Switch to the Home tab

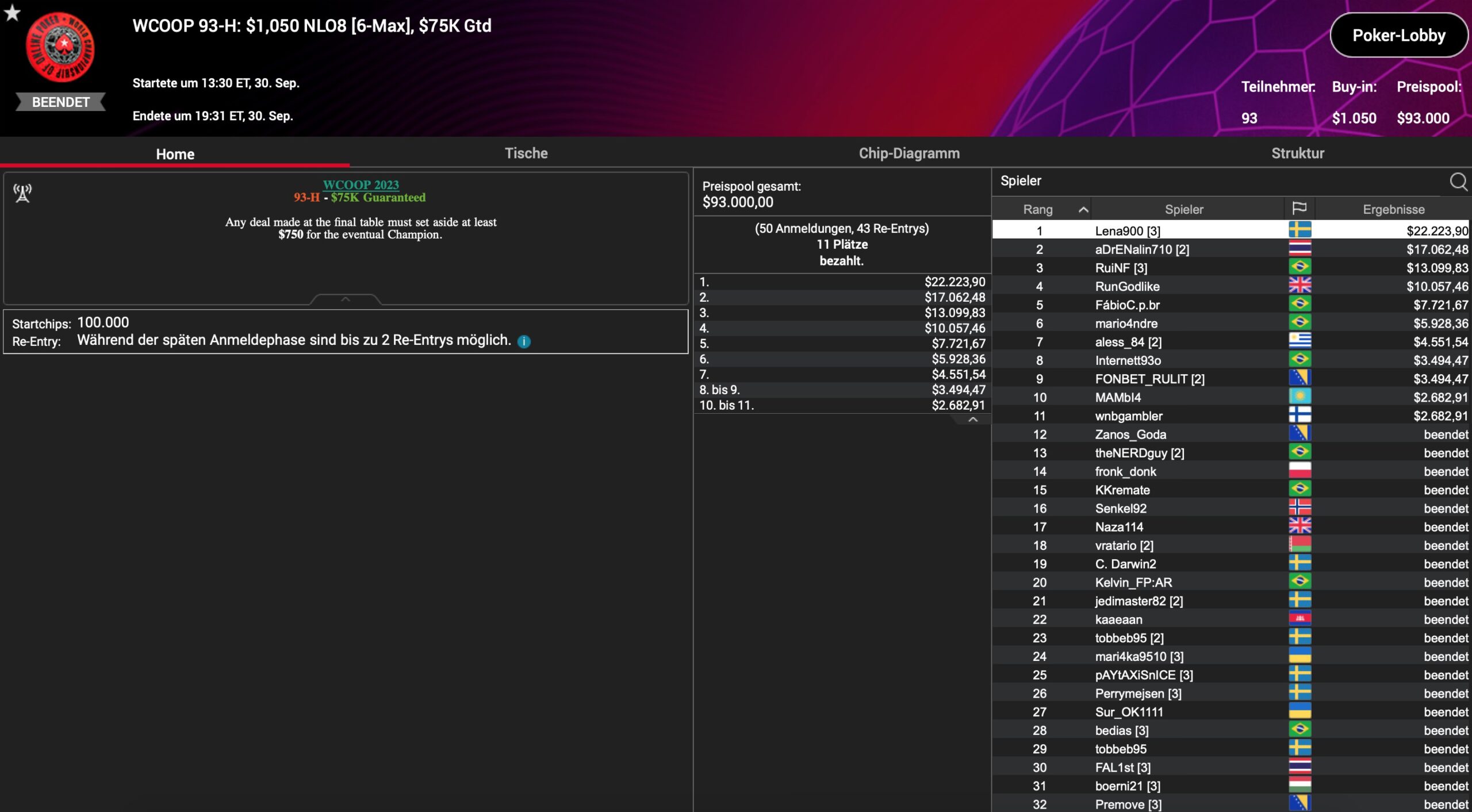[175, 153]
